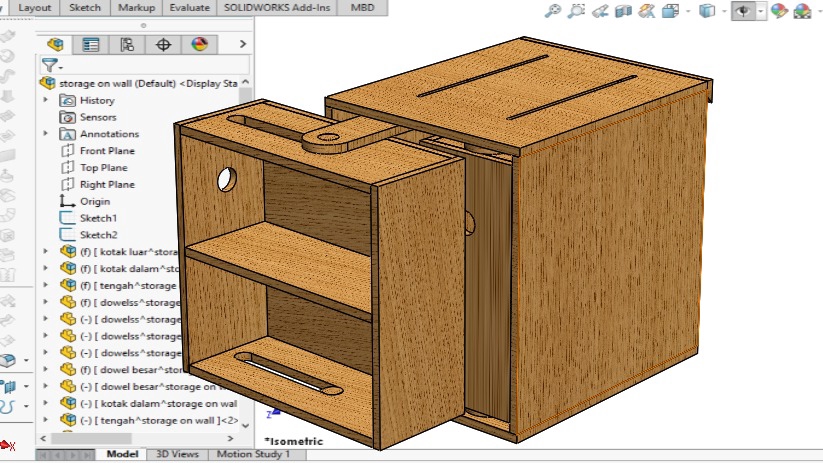Click the Sketch1 icon in tree
Image resolution: width=823 pixels, height=463 pixels.
coord(67,218)
